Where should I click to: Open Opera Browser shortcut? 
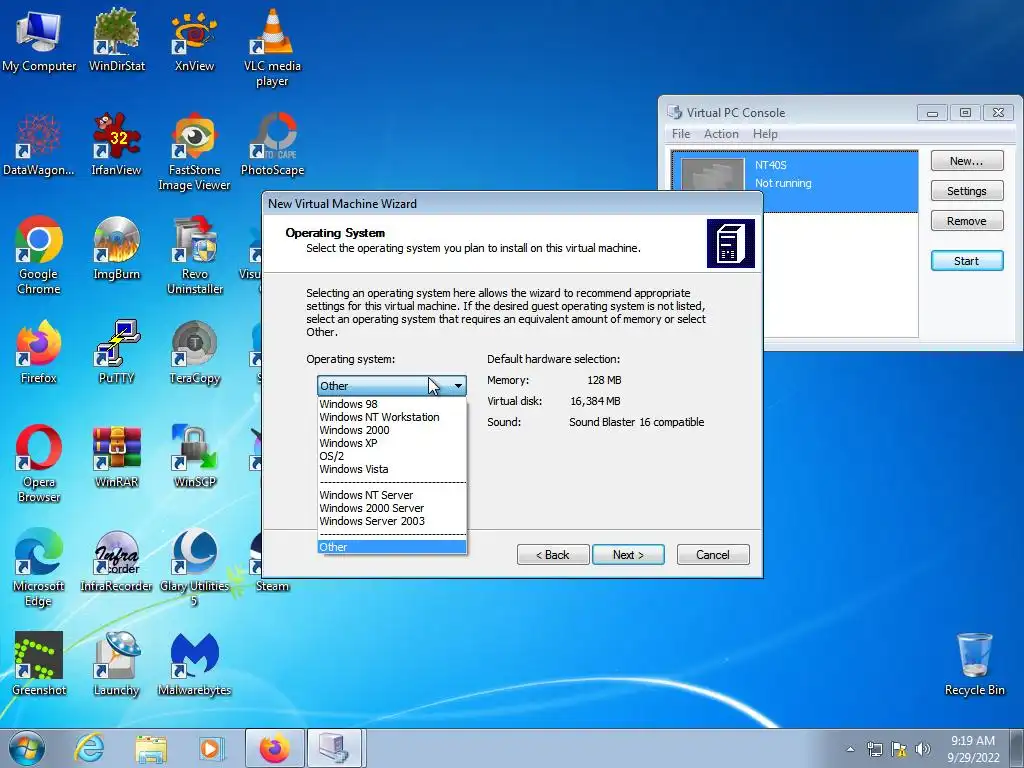tap(39, 464)
